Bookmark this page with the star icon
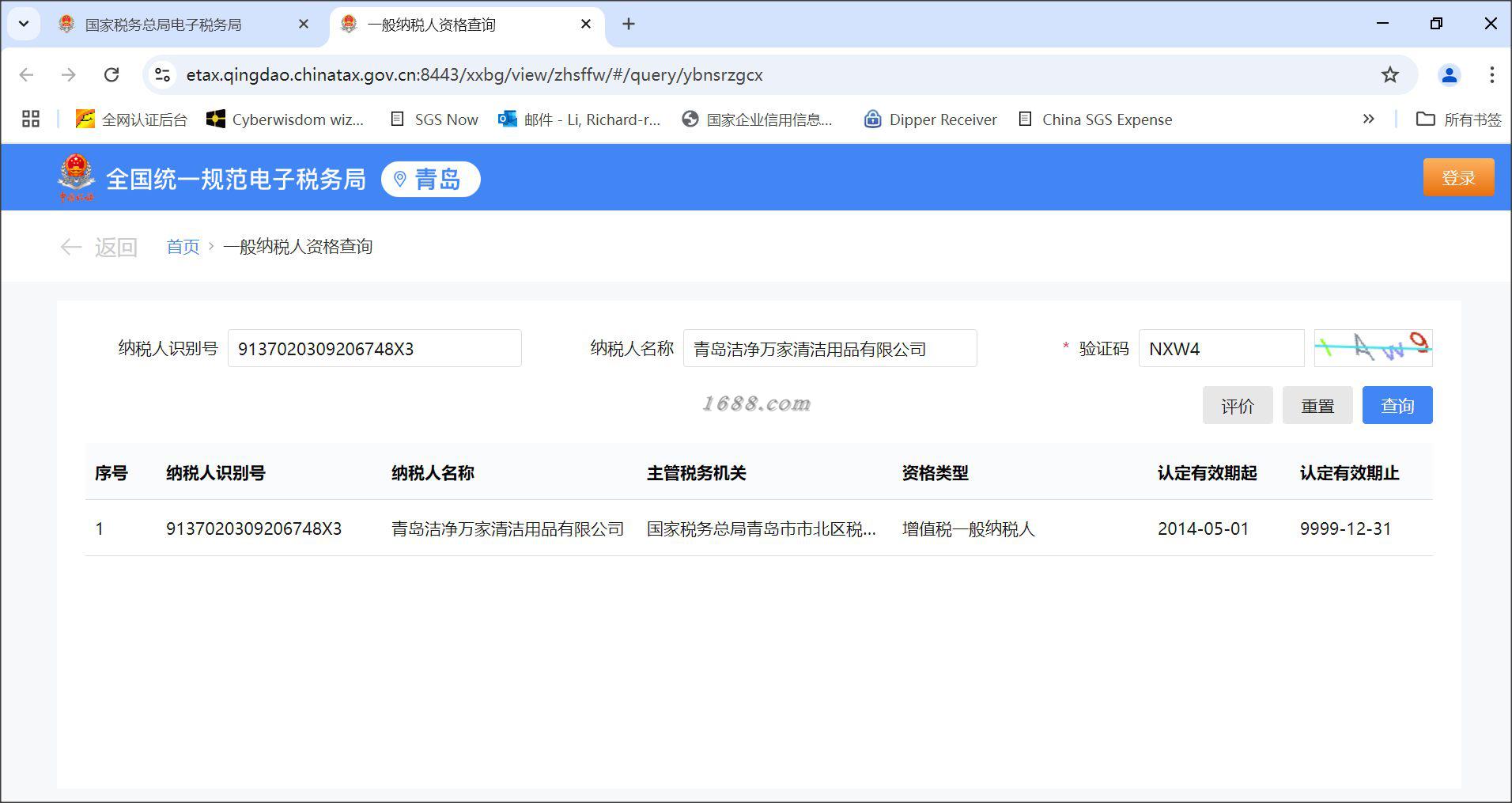The height and width of the screenshot is (803, 1512). 1389,74
